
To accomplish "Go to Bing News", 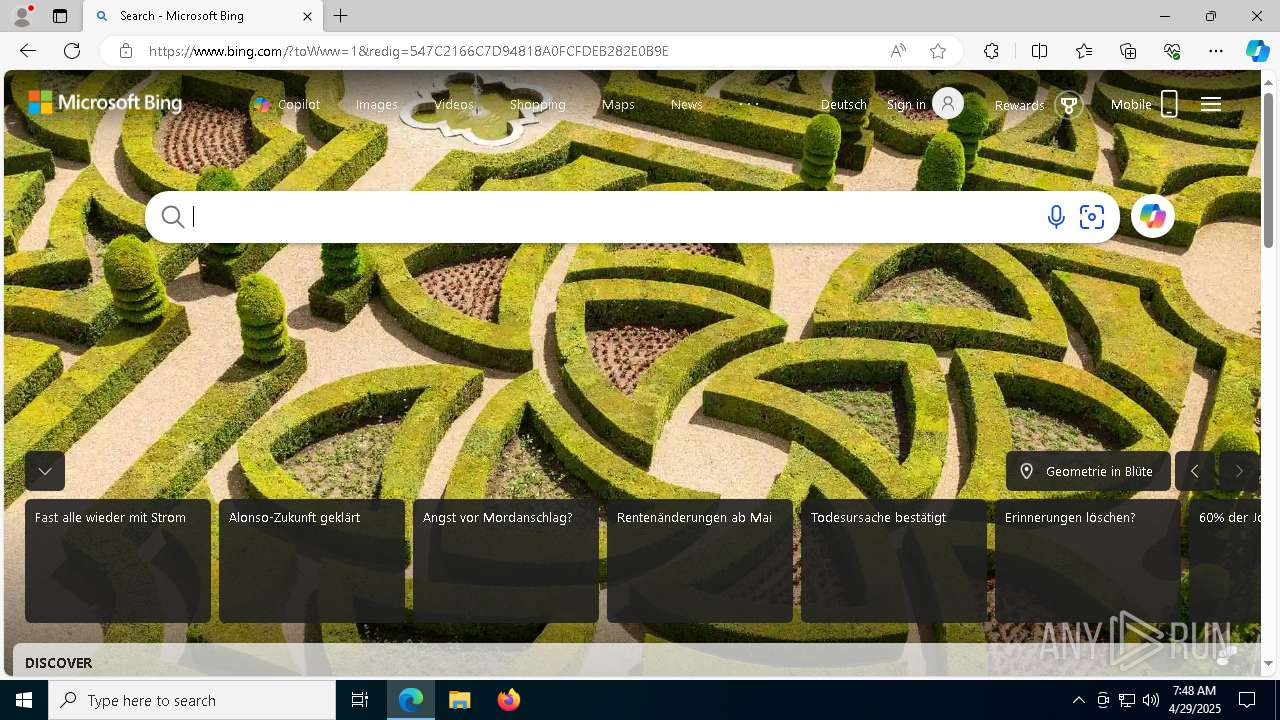I will tap(687, 104).
